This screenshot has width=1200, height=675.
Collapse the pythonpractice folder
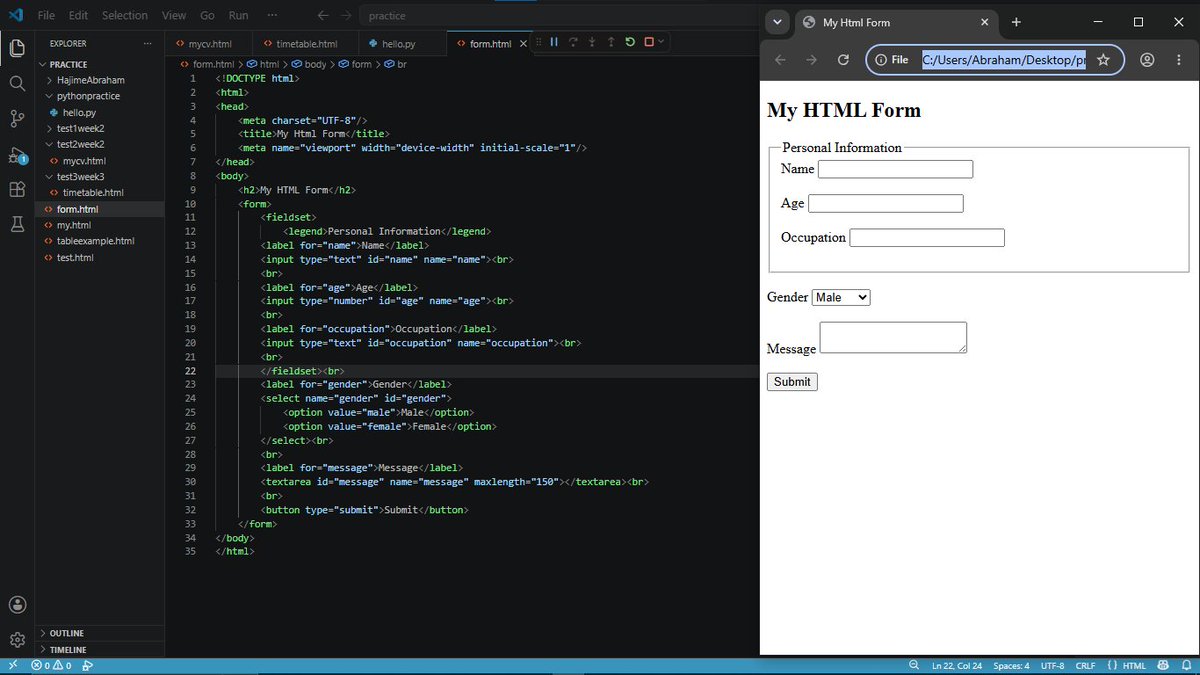(x=99, y=96)
